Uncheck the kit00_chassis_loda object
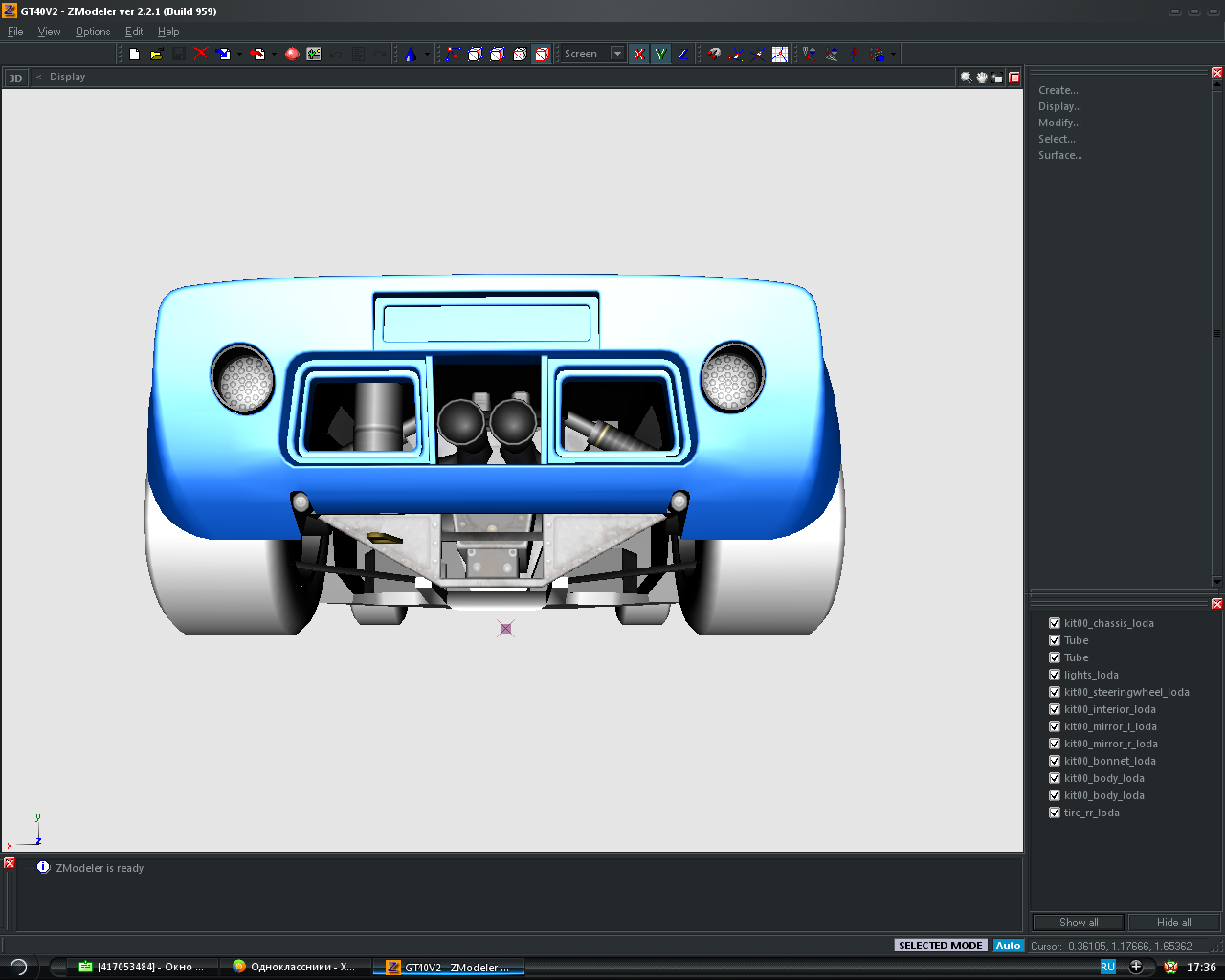 (x=1055, y=623)
